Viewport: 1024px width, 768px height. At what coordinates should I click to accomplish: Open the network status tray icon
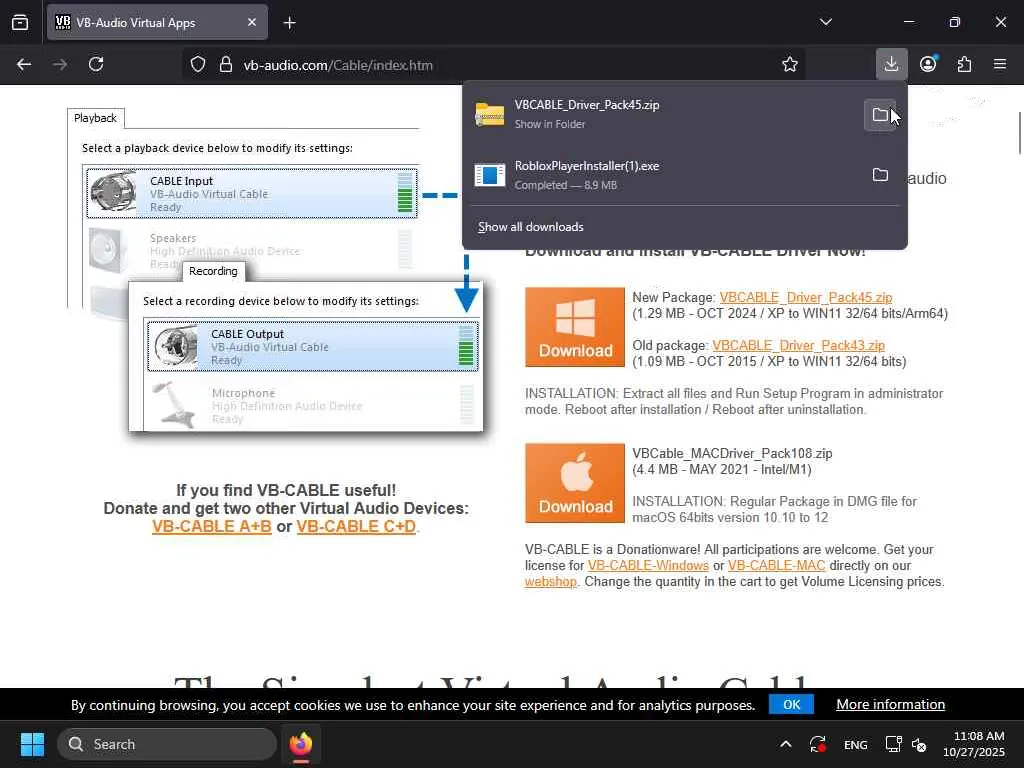click(893, 744)
